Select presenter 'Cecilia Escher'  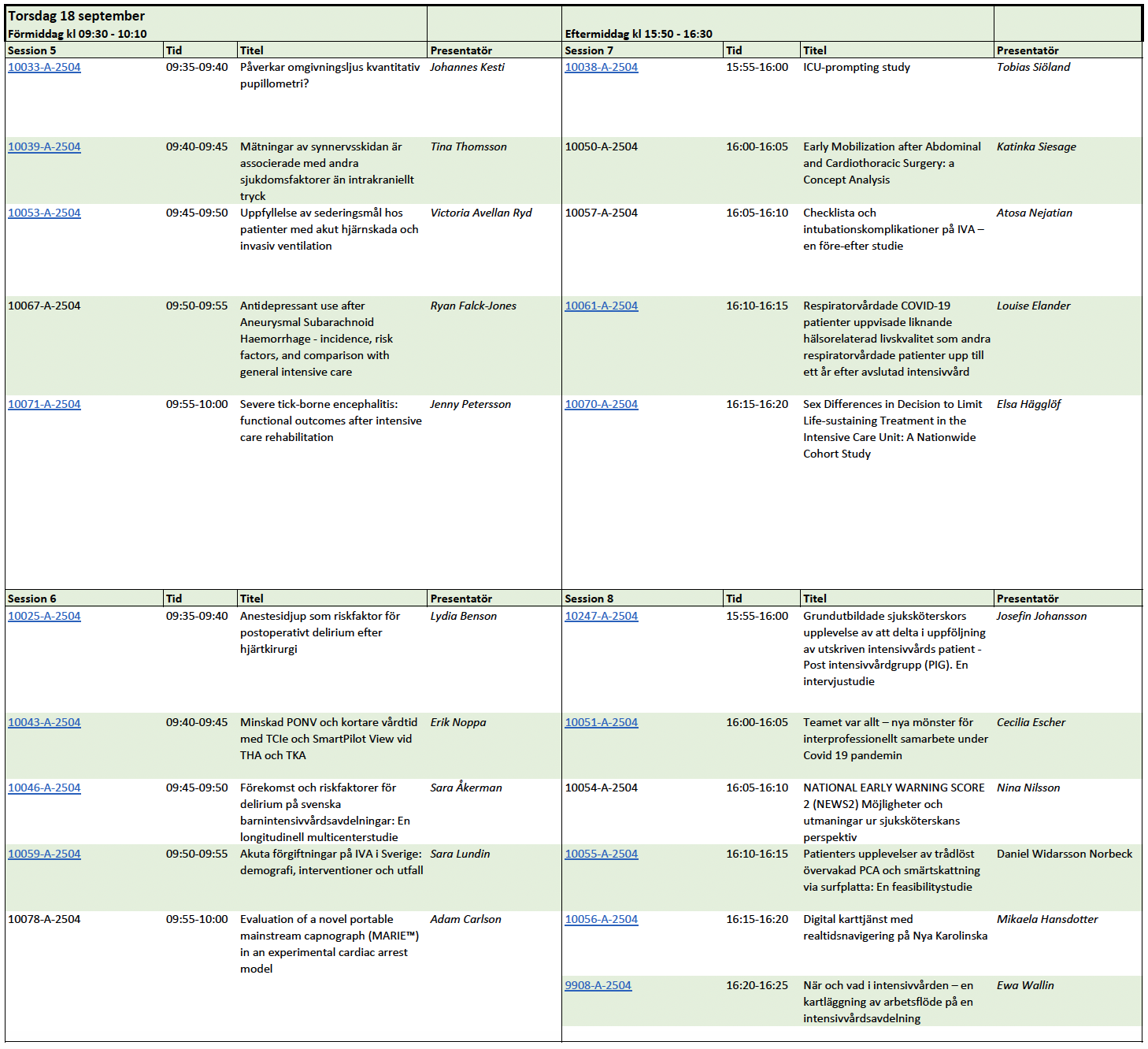coord(1031,722)
